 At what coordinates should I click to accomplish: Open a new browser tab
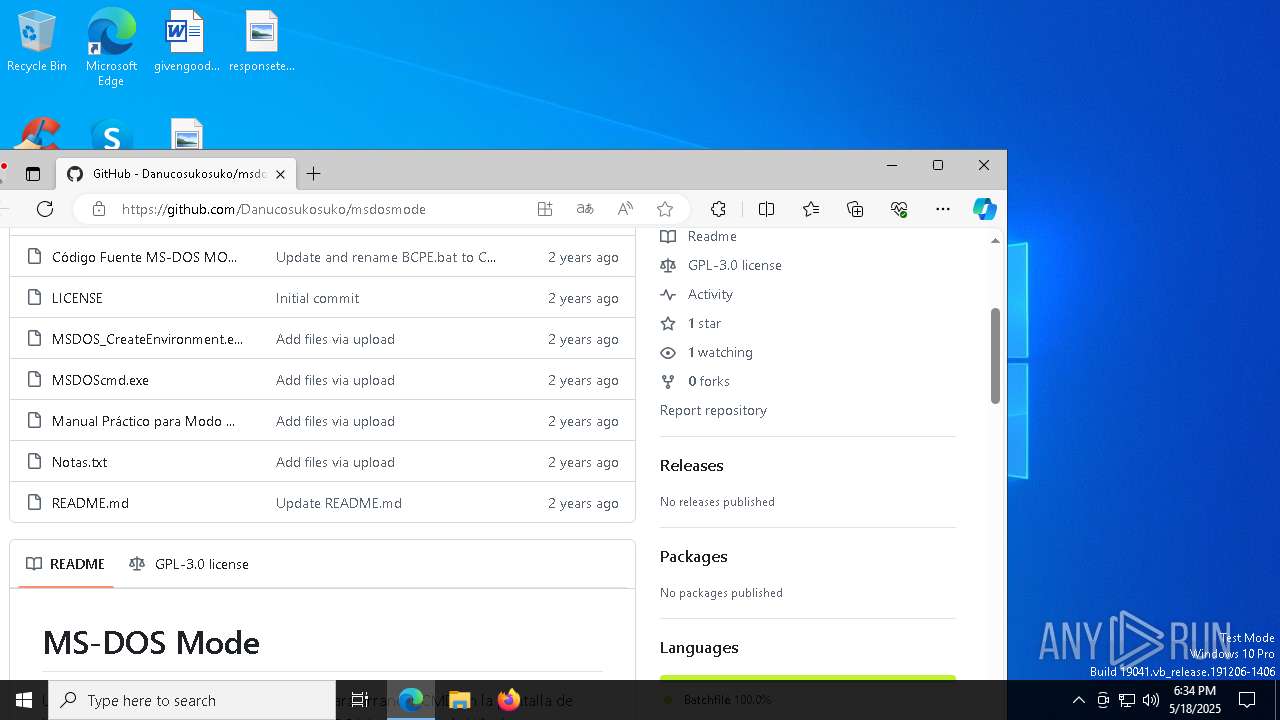(x=313, y=174)
